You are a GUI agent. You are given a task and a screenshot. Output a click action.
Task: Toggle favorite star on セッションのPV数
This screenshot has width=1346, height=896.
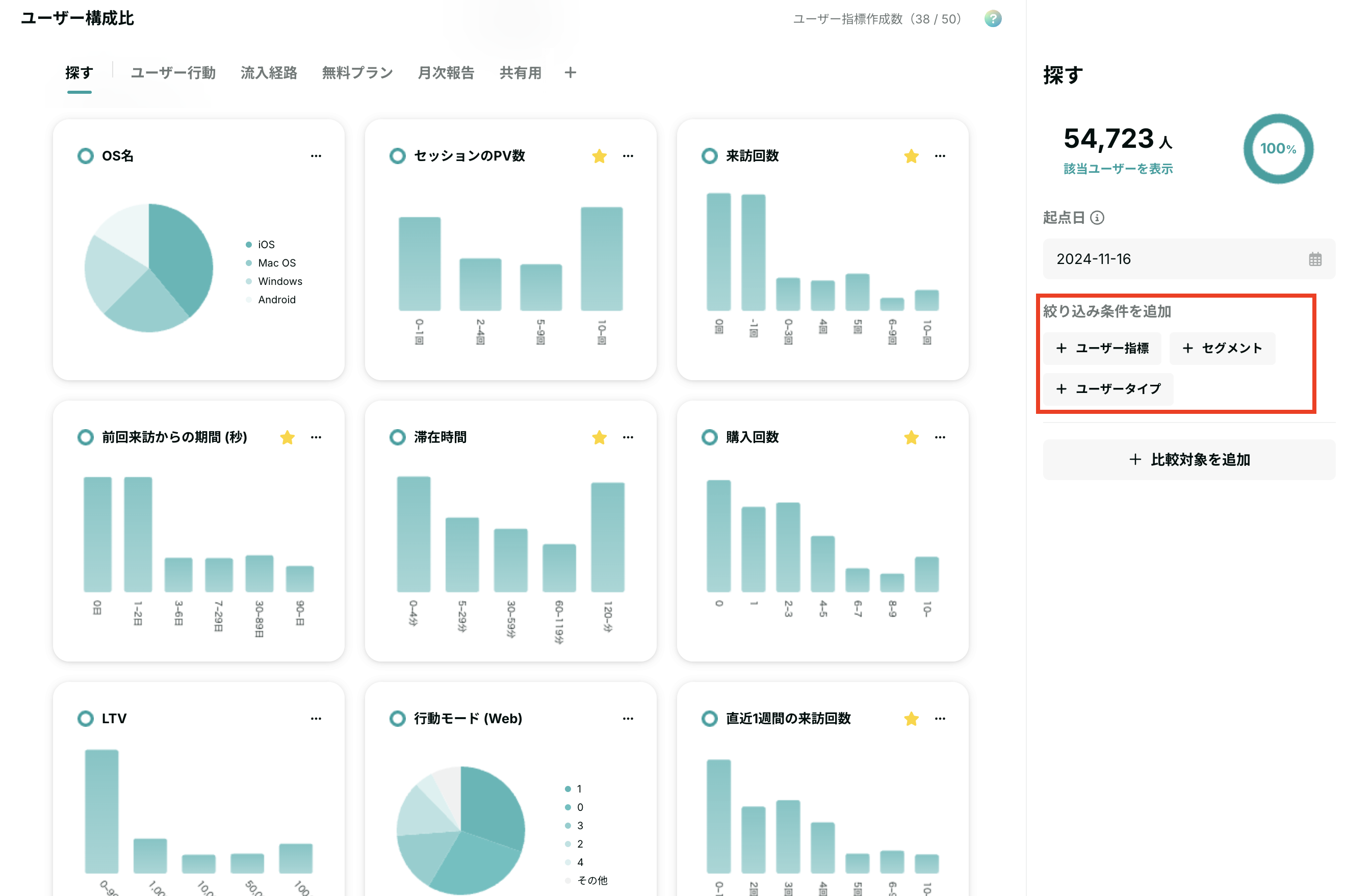(600, 156)
